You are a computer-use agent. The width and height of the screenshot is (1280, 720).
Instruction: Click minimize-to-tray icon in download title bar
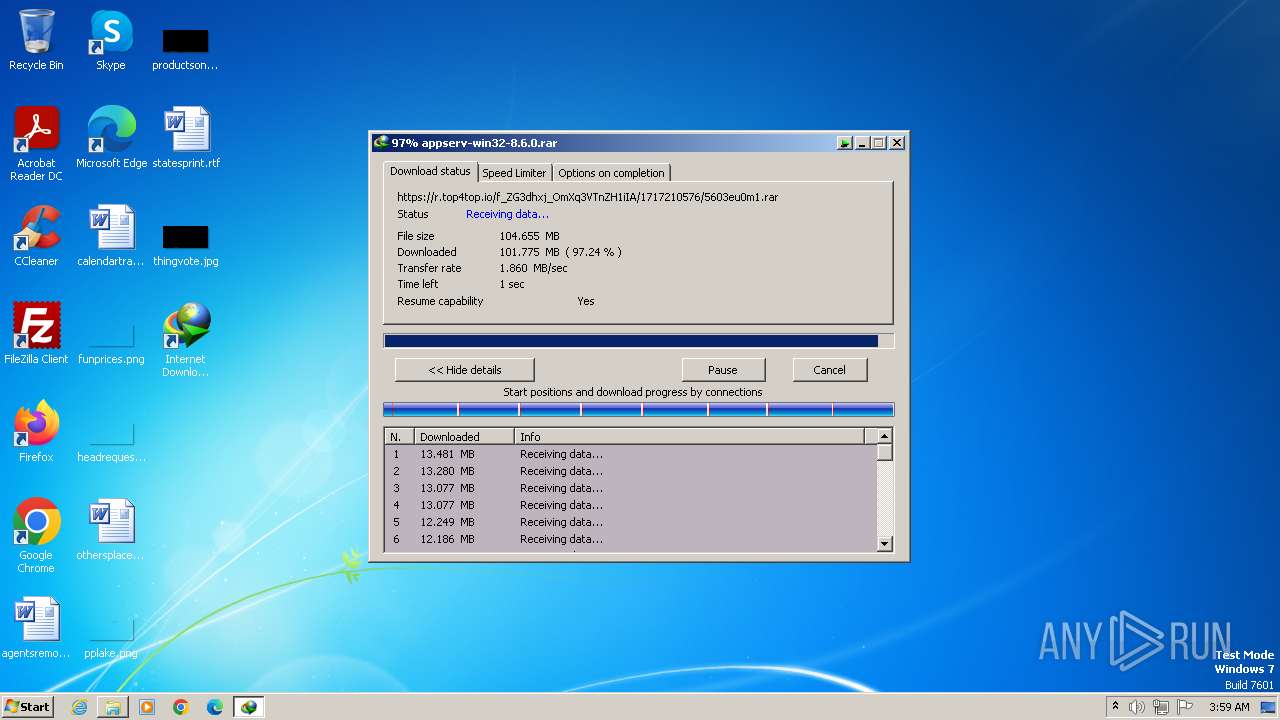pyautogui.click(x=845, y=143)
